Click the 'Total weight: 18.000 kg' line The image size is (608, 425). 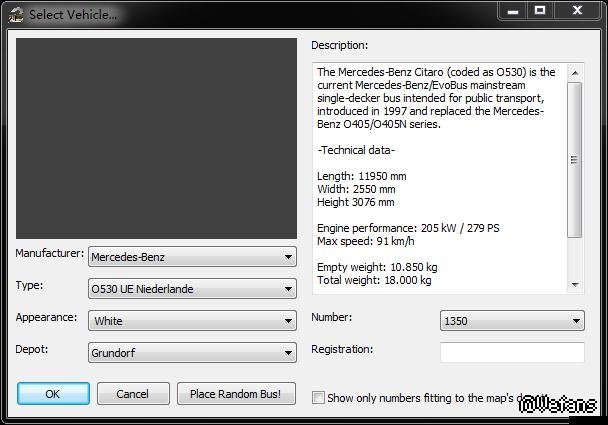coord(374,280)
